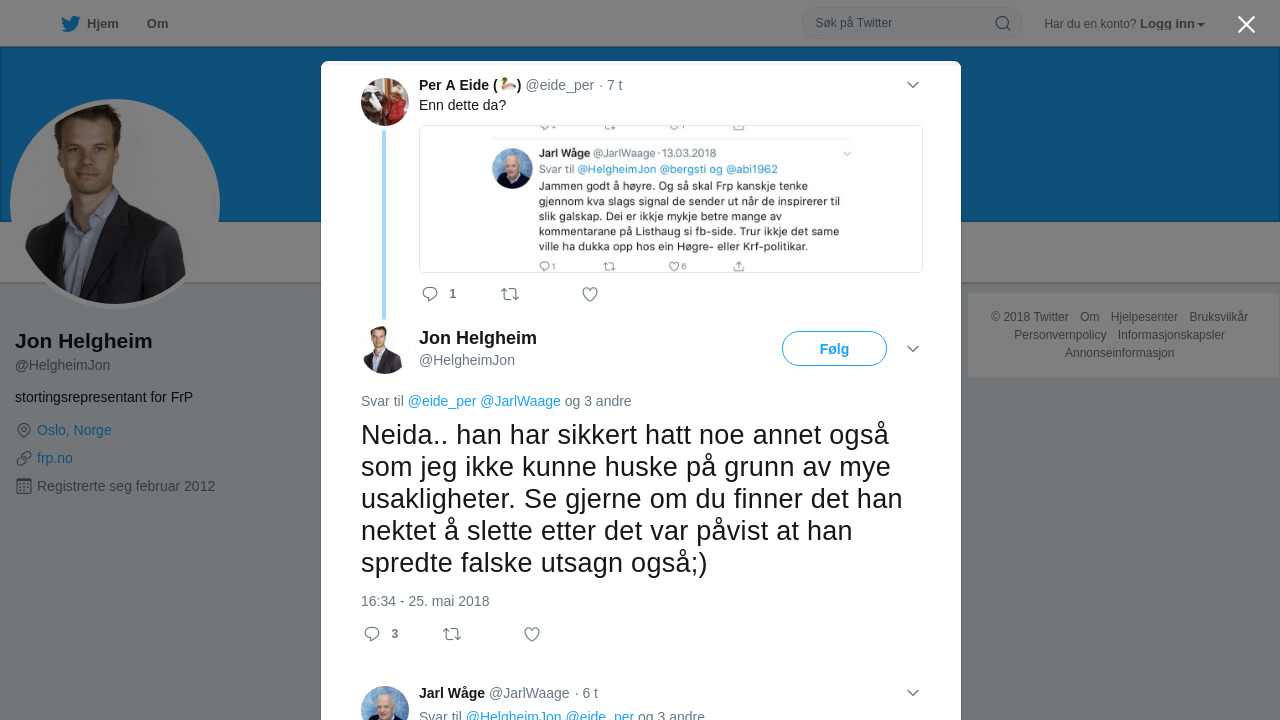The width and height of the screenshot is (1280, 720).
Task: Reply to Per A Eide's tweet
Action: coord(430,294)
